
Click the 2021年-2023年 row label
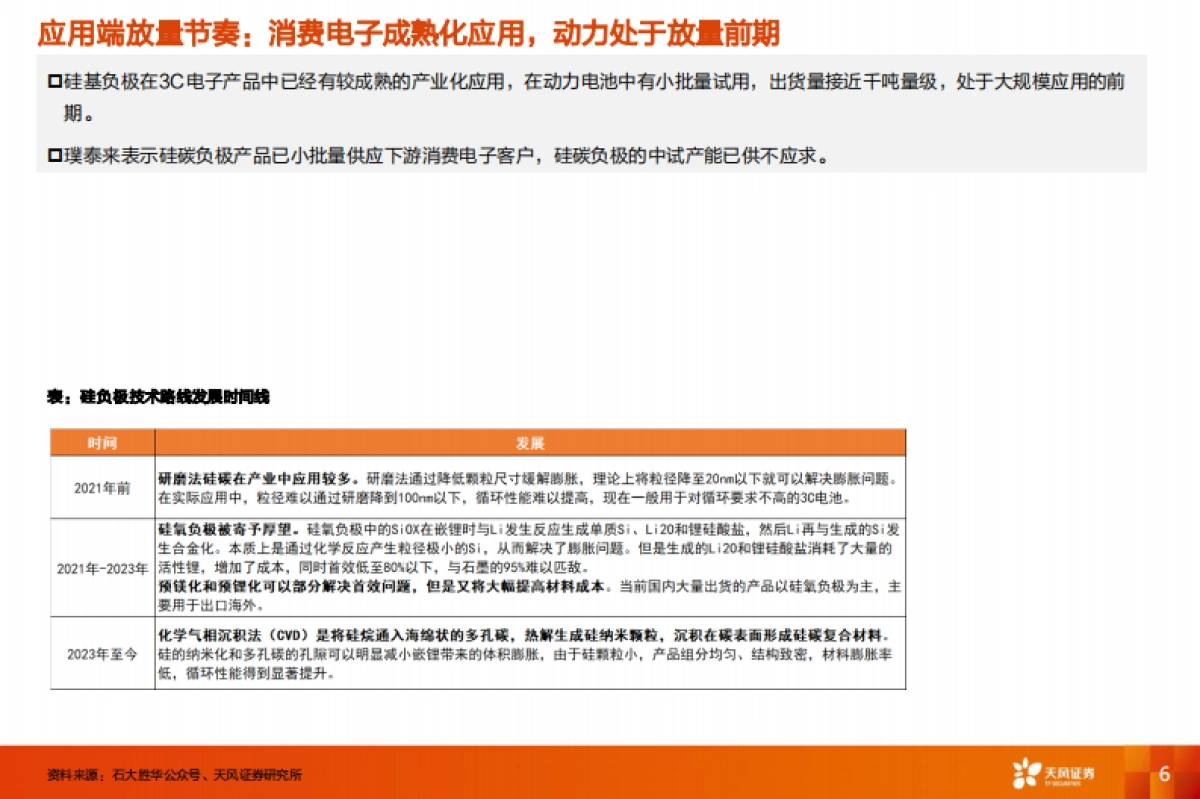click(103, 570)
